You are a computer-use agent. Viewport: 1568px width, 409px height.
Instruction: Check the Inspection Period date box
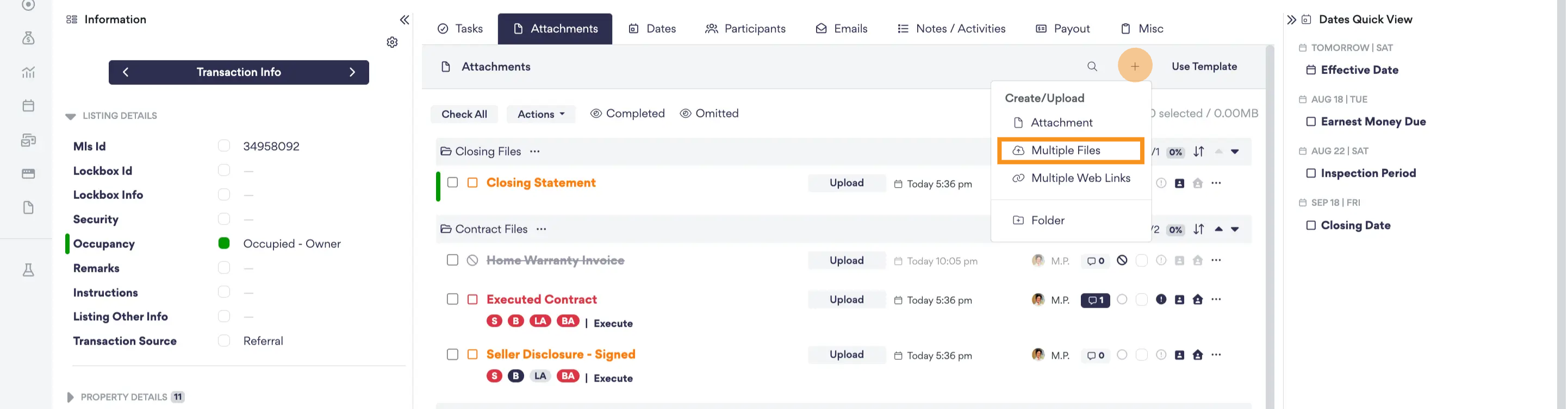(1310, 173)
